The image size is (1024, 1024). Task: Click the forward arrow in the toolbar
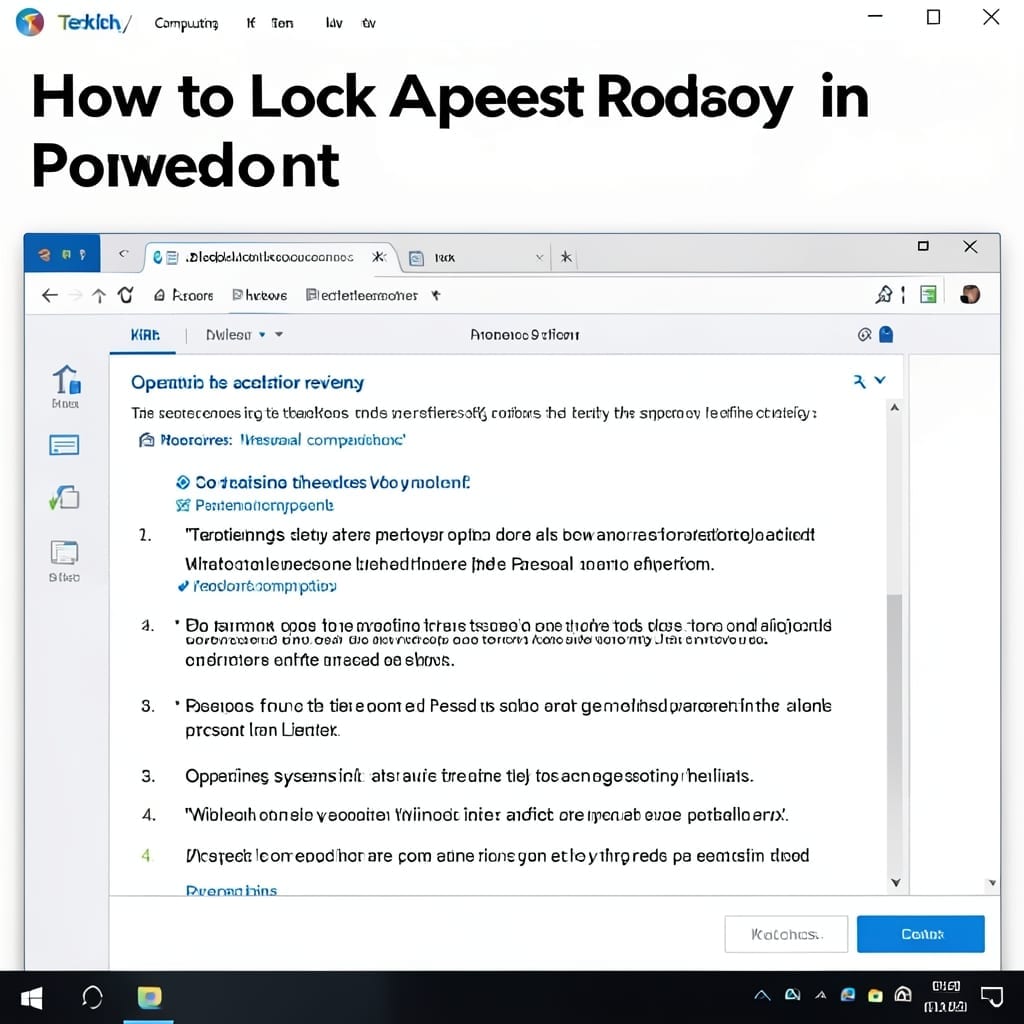[76, 296]
